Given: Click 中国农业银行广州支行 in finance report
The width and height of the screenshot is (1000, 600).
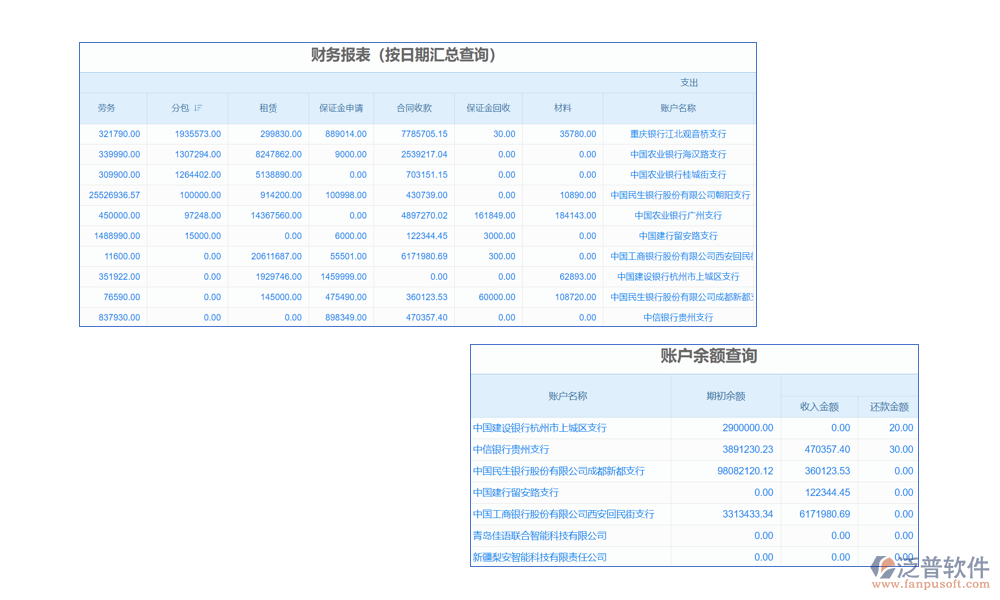Looking at the screenshot, I should pyautogui.click(x=678, y=216).
